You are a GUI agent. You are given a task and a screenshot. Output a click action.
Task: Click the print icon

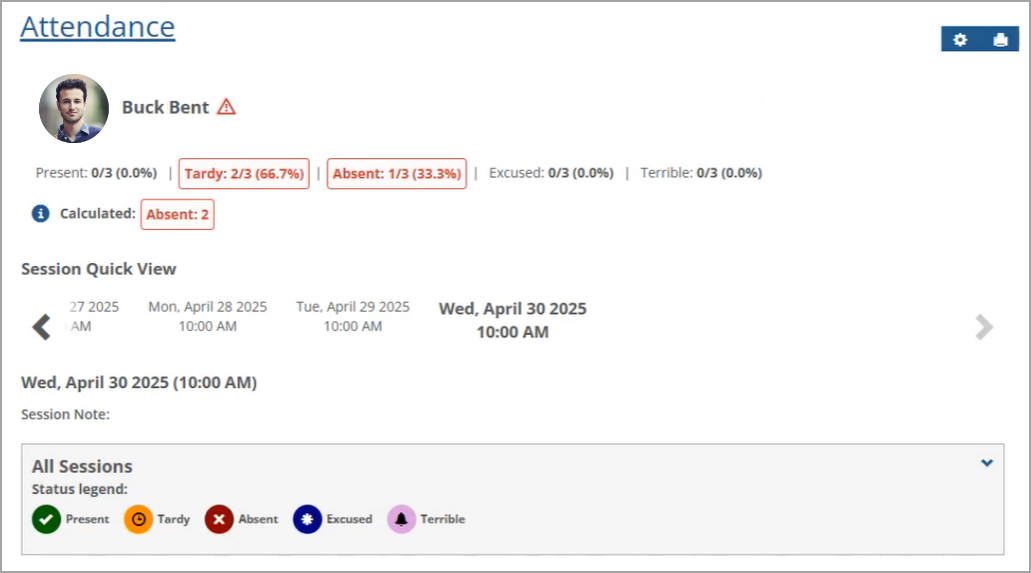point(1000,39)
